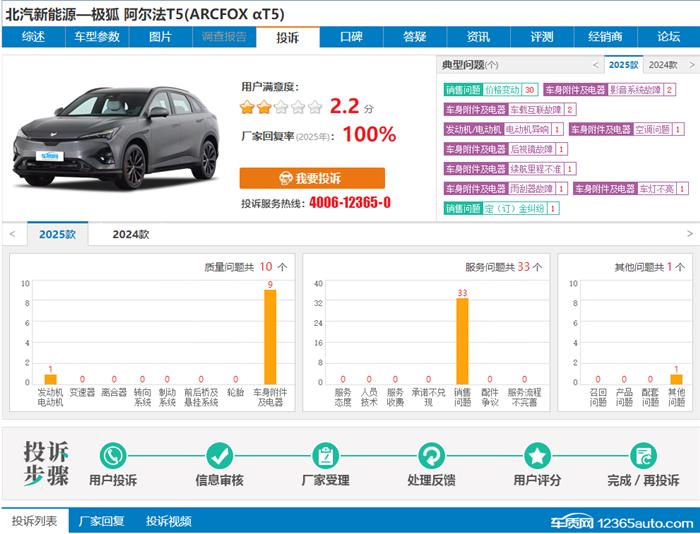Open the 车型参数 navigation tab
Viewport: 700px width, 534px height.
pos(97,37)
